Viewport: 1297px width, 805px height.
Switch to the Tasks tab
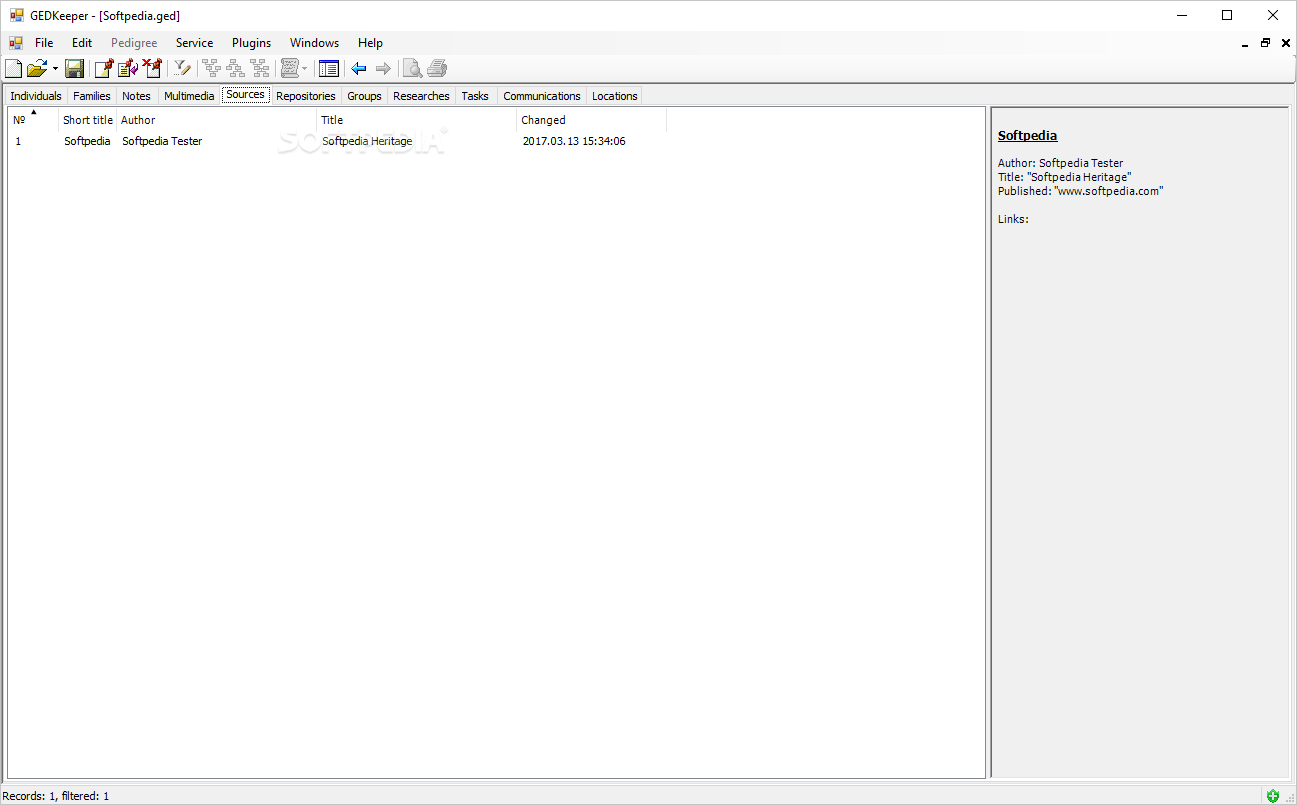tap(475, 96)
